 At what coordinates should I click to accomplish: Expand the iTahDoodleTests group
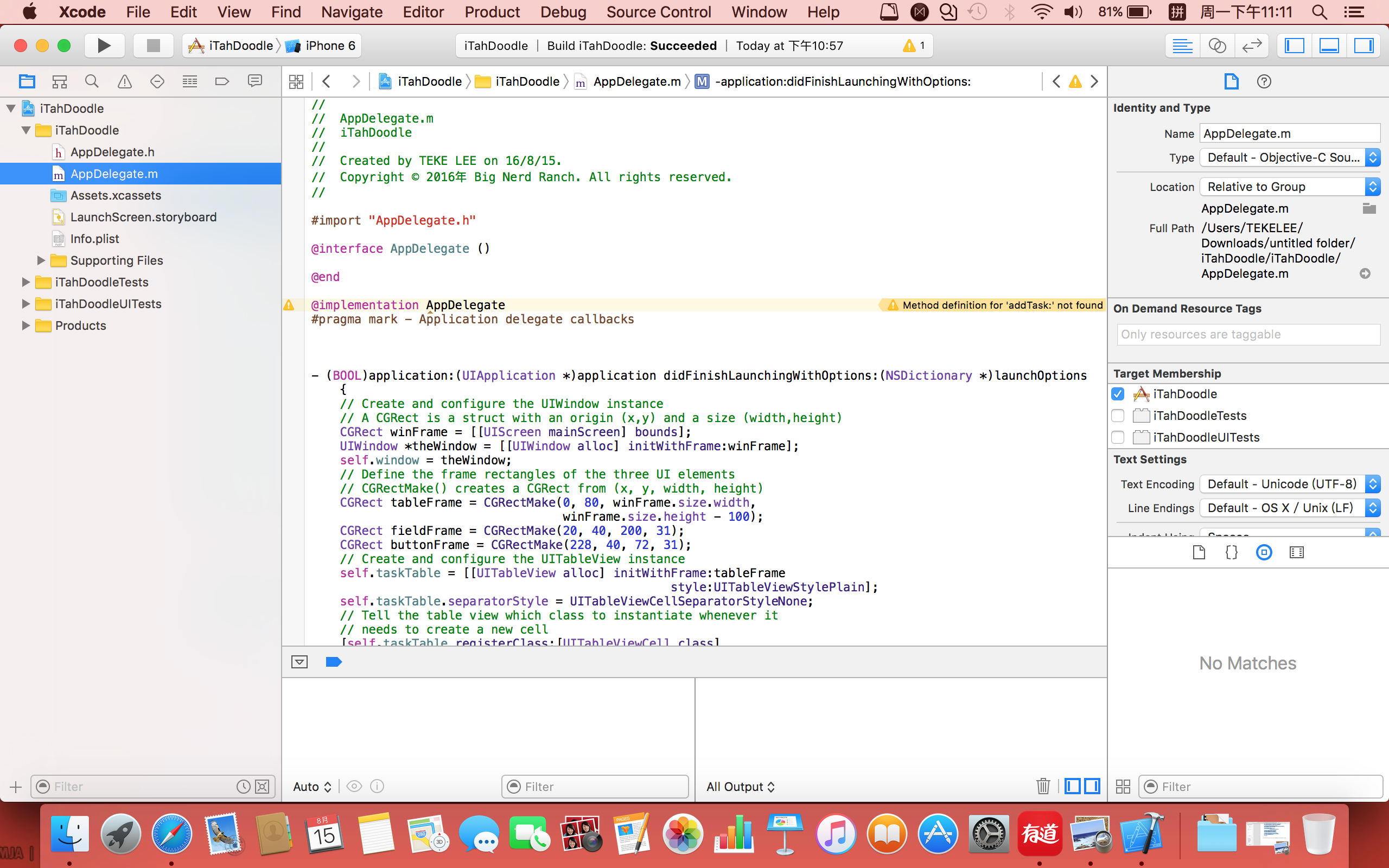pyautogui.click(x=26, y=282)
